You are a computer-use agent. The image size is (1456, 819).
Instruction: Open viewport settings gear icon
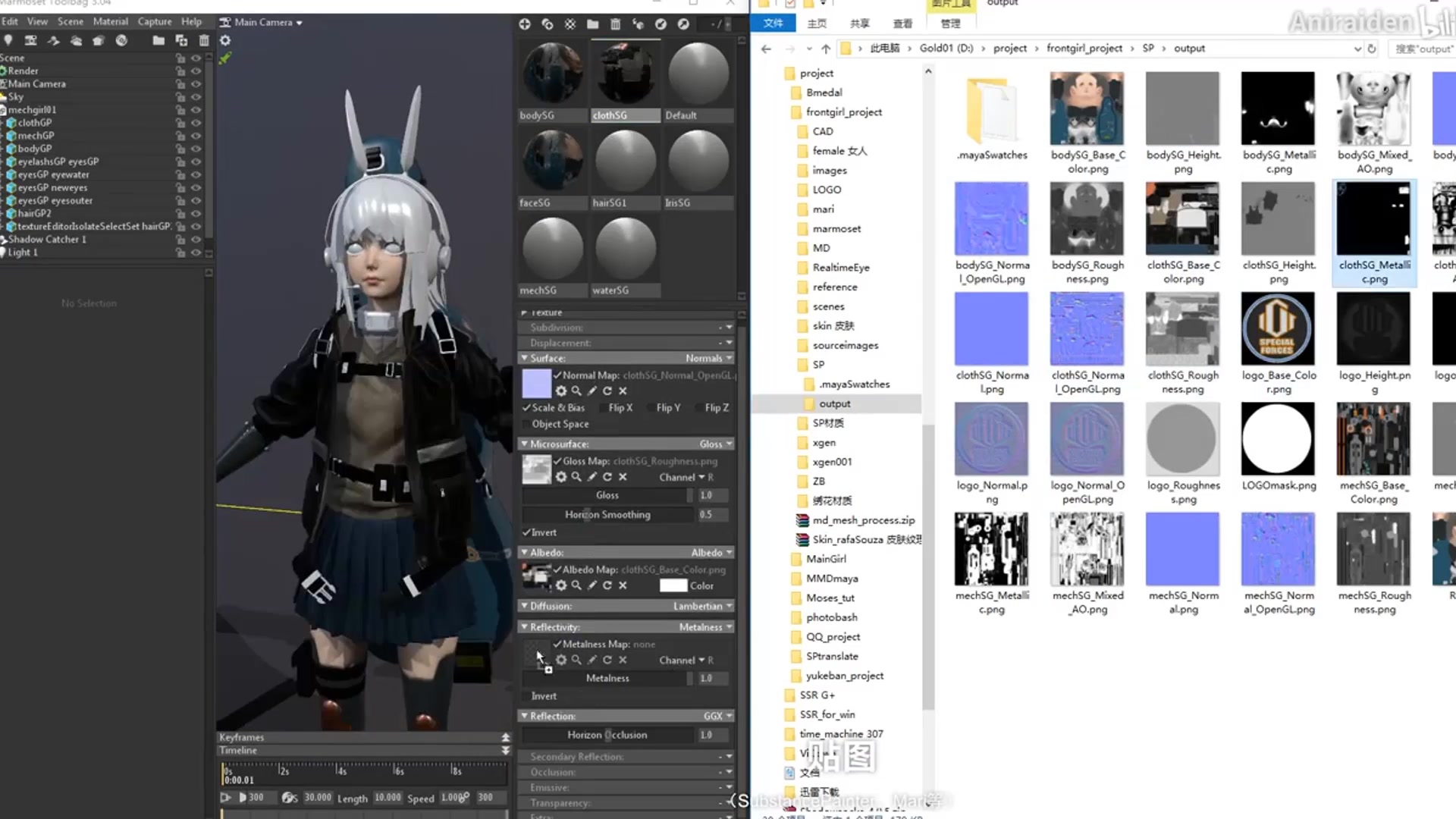(225, 40)
